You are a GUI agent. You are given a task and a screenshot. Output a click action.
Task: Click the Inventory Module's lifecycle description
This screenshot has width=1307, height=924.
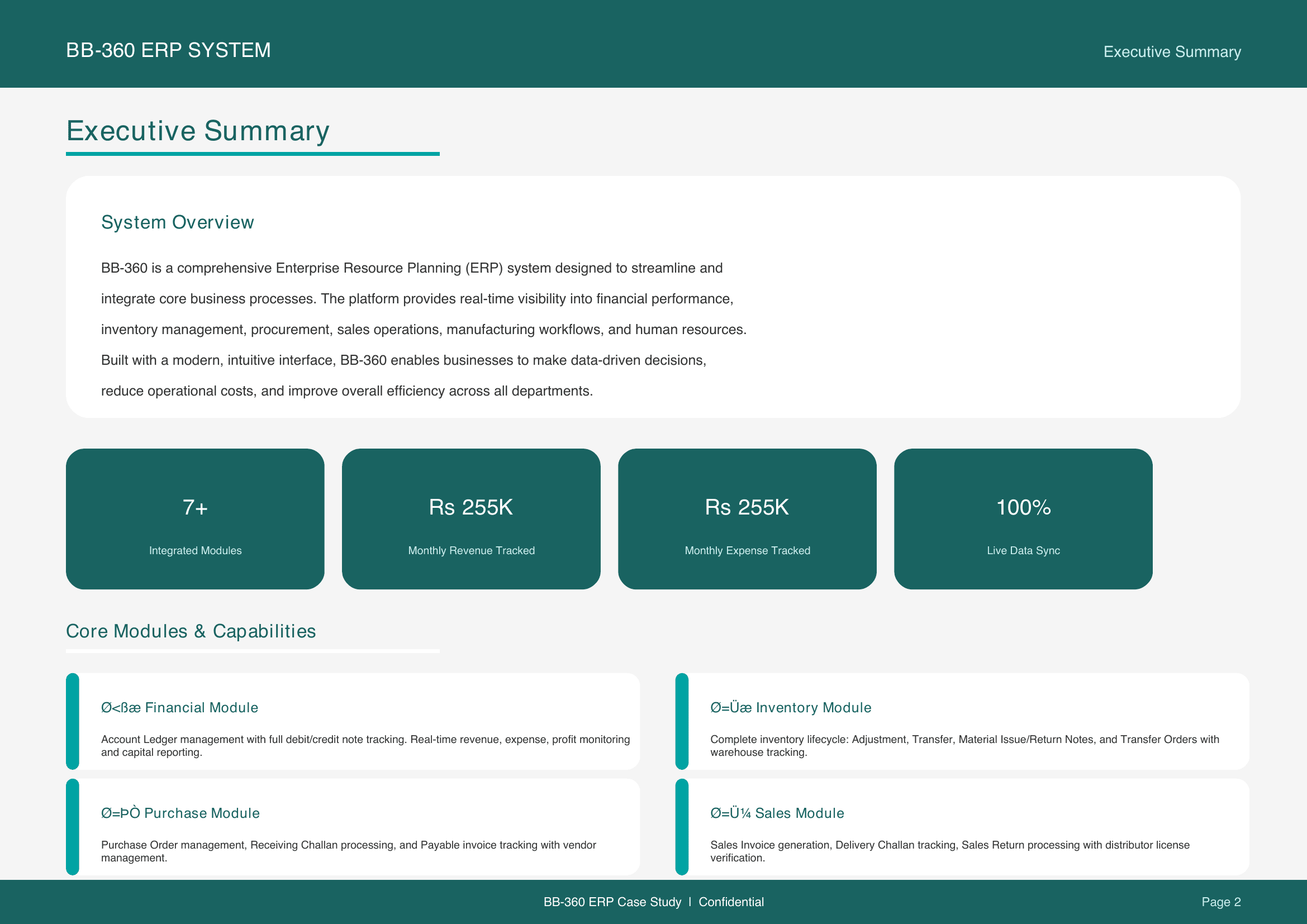(x=964, y=745)
